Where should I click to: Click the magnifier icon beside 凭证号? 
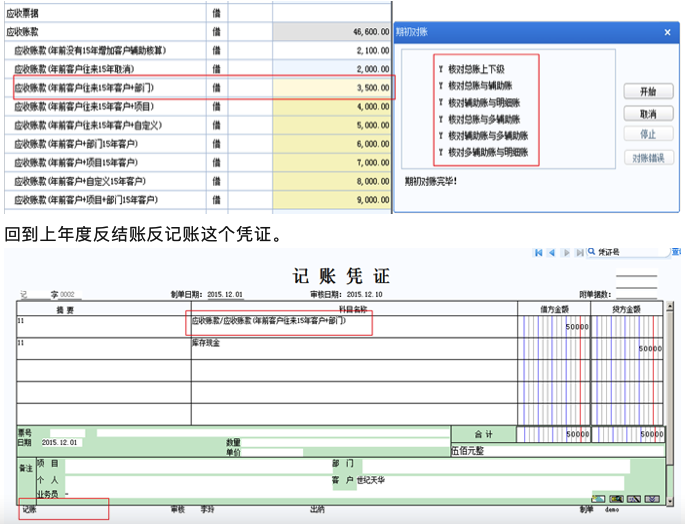point(592,252)
